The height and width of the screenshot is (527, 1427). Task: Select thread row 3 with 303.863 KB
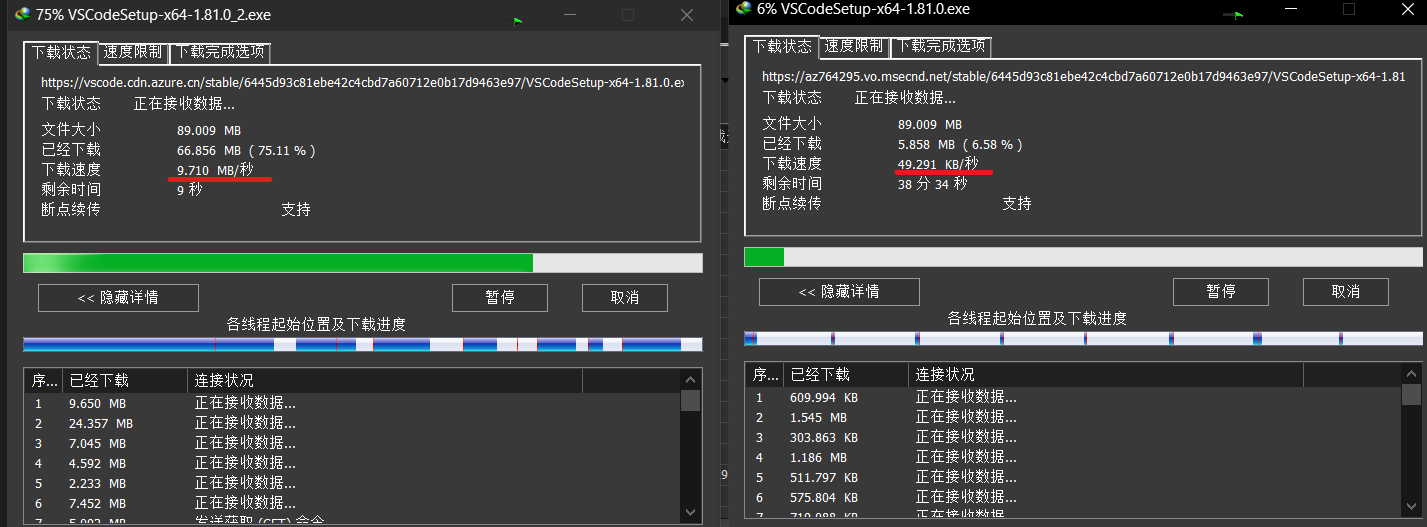(x=1074, y=438)
